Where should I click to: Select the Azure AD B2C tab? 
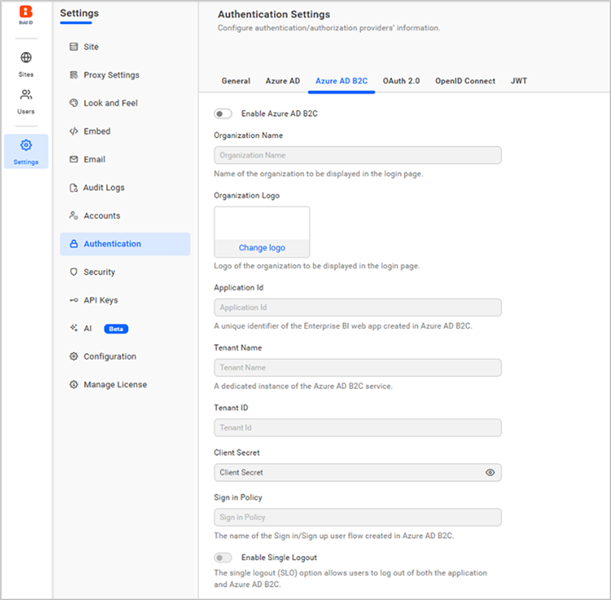(341, 81)
